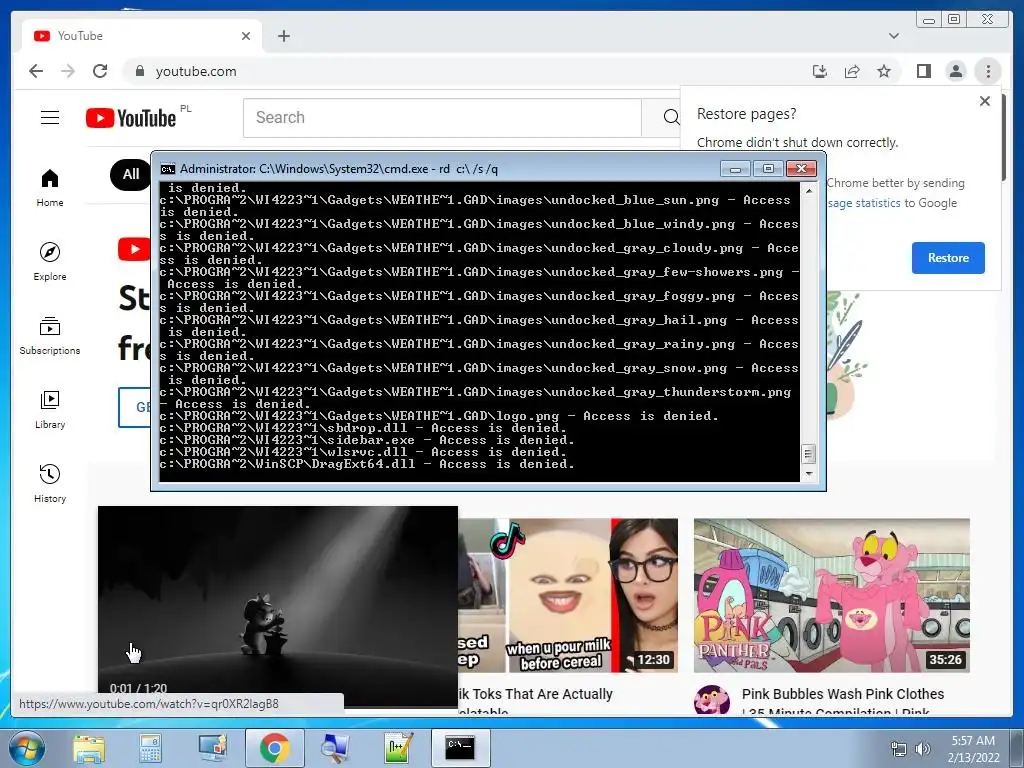Click the cmd scrollbar thumb
The image size is (1024, 768).
[808, 453]
